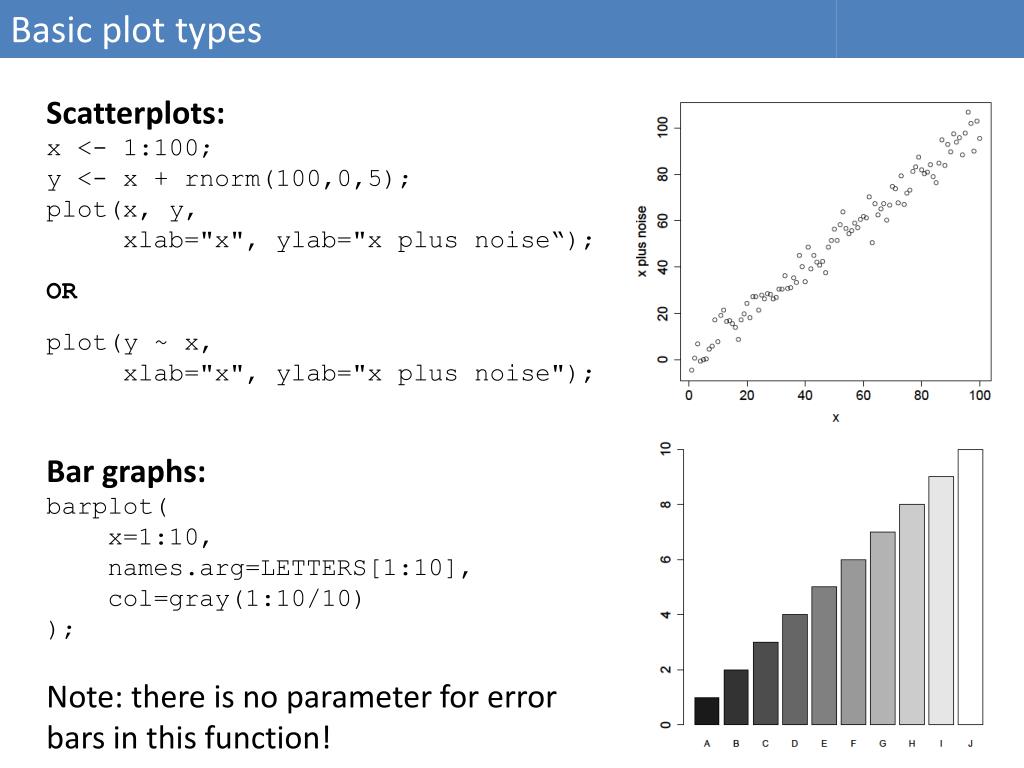Screen dimensions: 1024x768
Task: Click the "Basic plot types" slide title
Action: pos(136,31)
